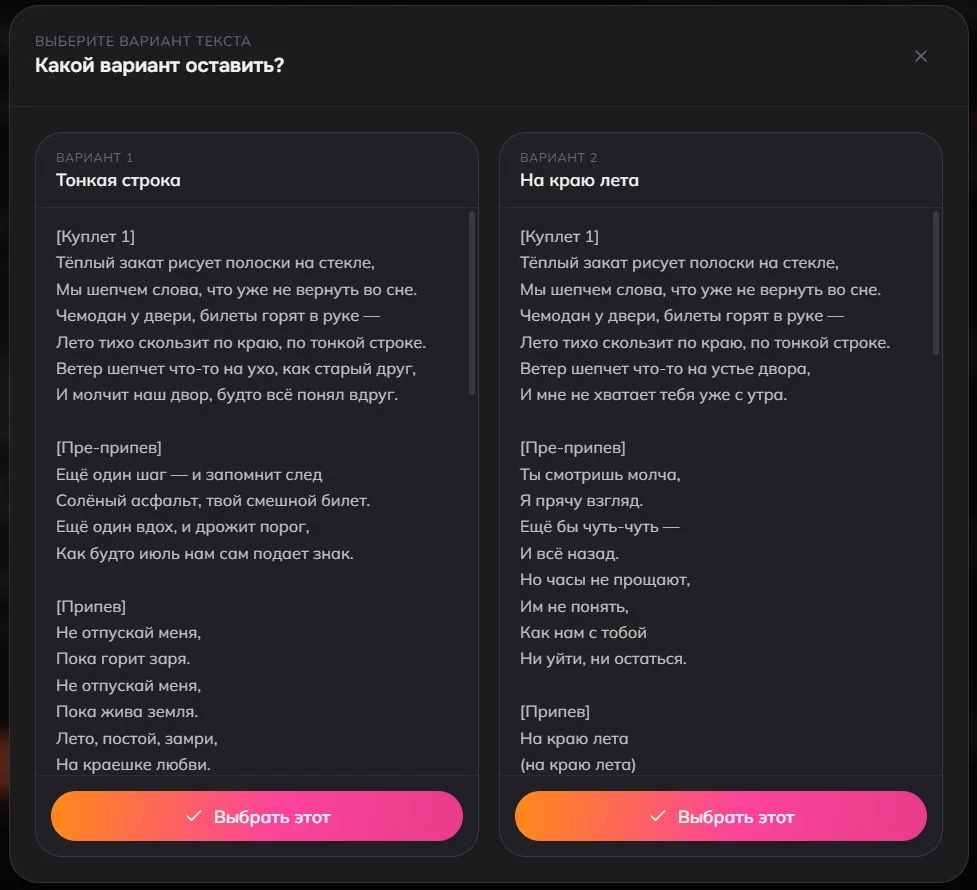Click the [Пре-припев] tag in variant 2
Viewport: 977px width, 890px height.
click(x=573, y=447)
